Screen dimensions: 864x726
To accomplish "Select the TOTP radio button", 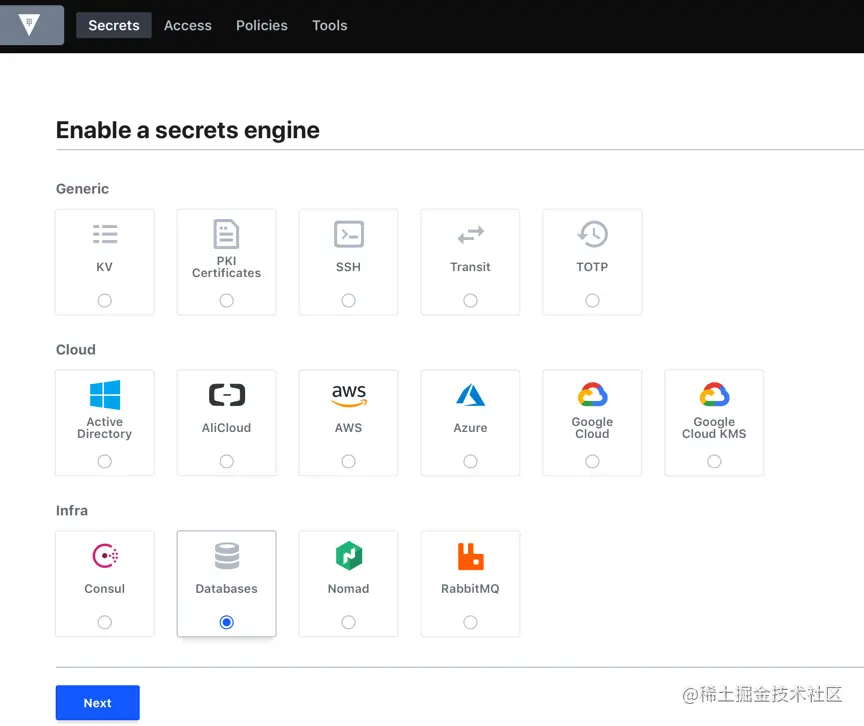I will point(592,300).
